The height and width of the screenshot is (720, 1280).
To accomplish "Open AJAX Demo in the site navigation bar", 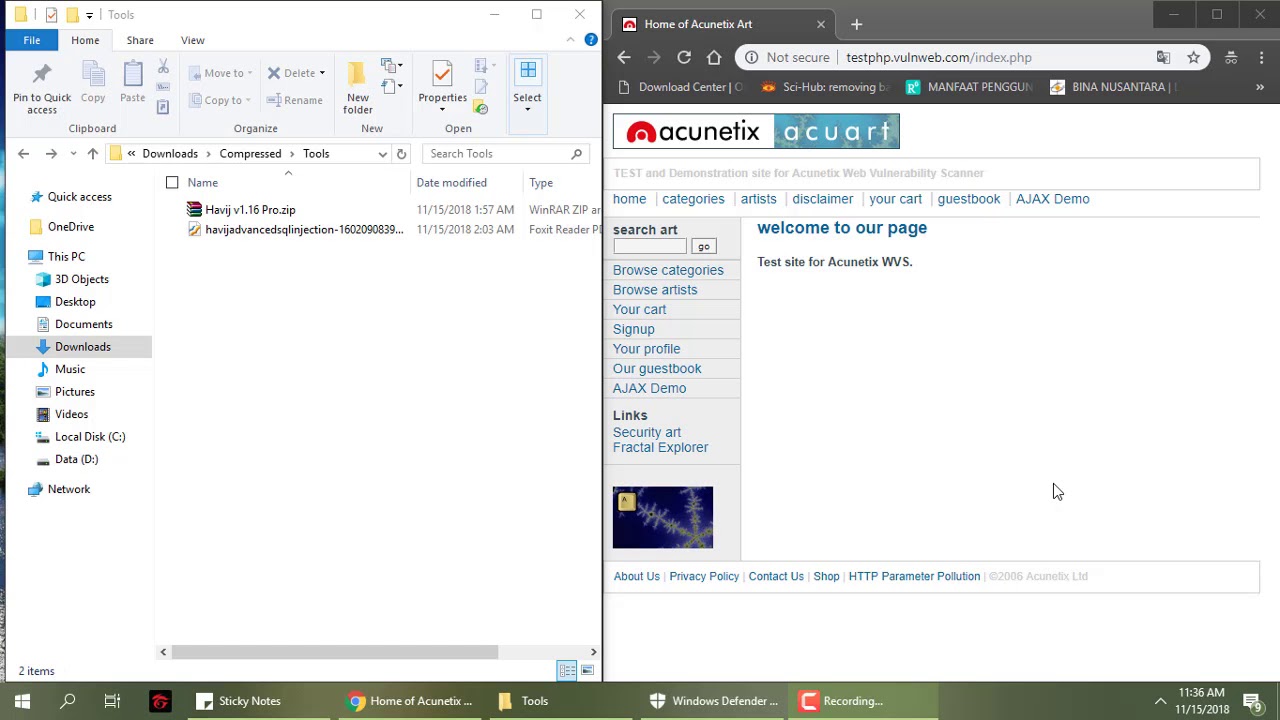I will pyautogui.click(x=1052, y=199).
